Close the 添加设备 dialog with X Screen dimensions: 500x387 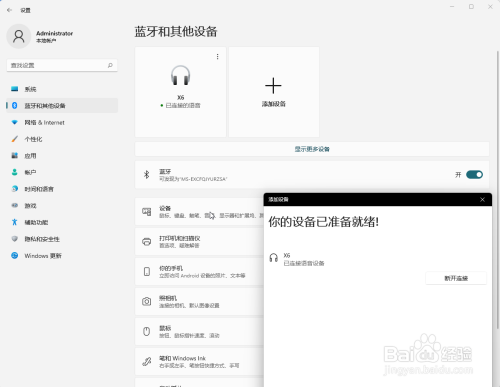(x=482, y=200)
